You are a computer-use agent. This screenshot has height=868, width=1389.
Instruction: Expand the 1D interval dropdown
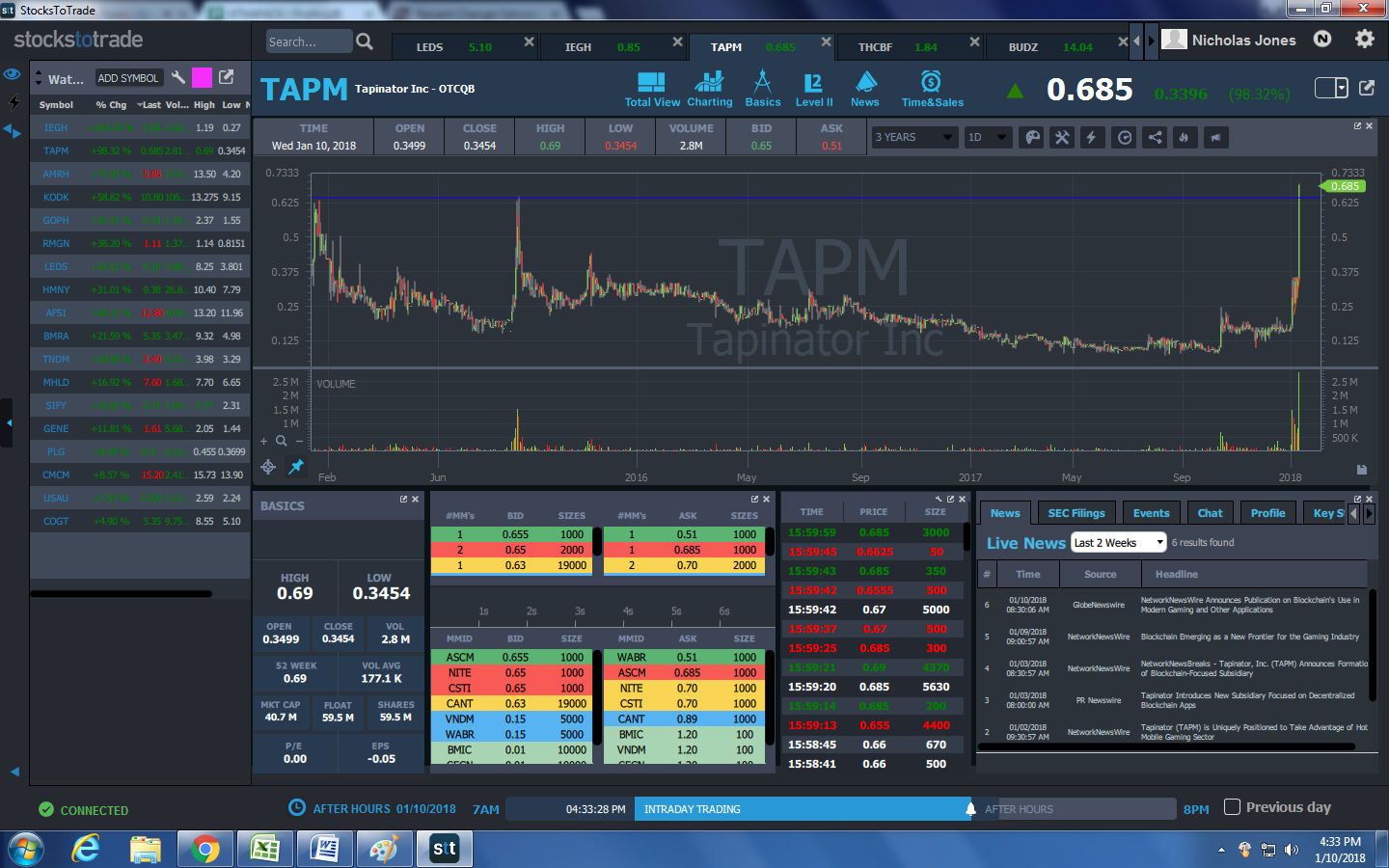[988, 137]
